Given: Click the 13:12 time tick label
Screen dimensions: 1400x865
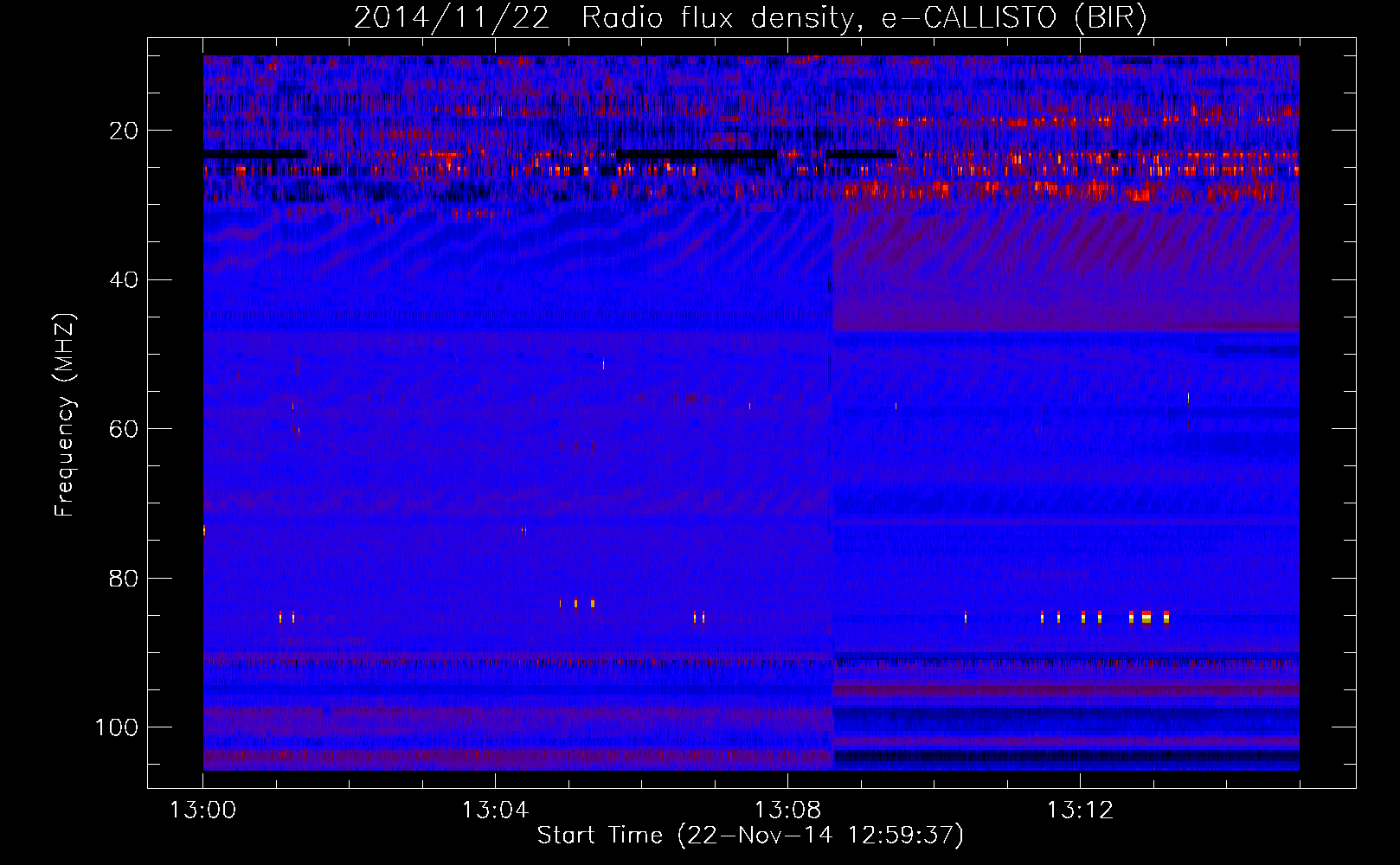Looking at the screenshot, I should 1080,811.
